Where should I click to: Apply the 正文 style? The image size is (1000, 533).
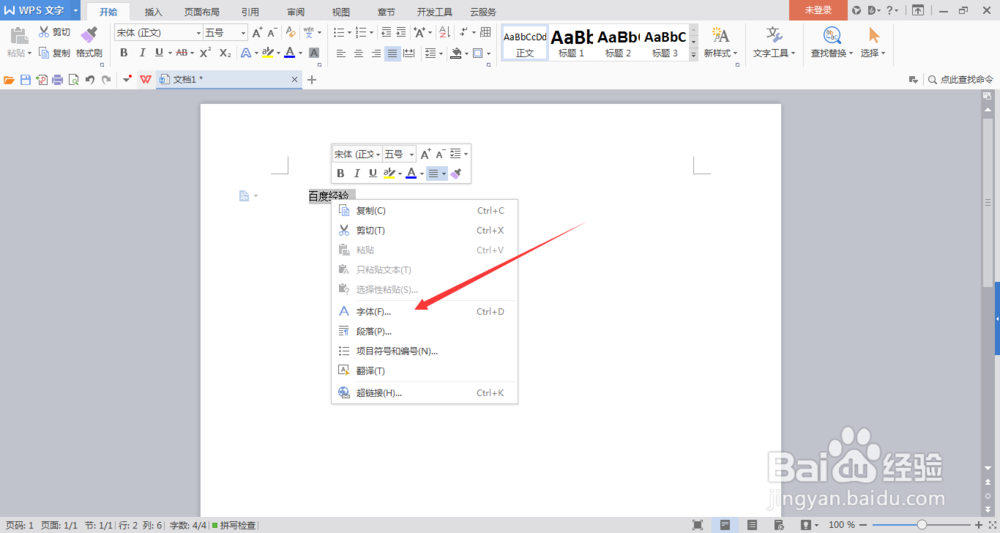[x=525, y=43]
